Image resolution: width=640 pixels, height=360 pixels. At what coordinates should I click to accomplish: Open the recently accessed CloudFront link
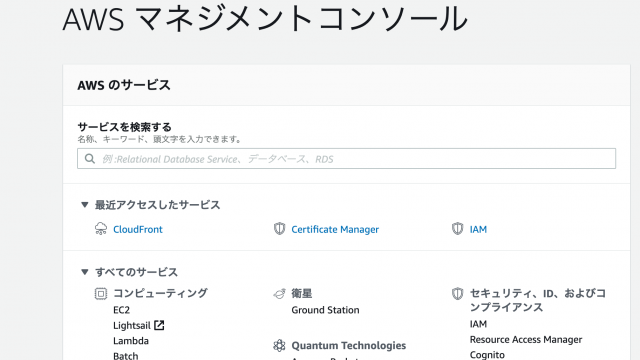(x=138, y=229)
